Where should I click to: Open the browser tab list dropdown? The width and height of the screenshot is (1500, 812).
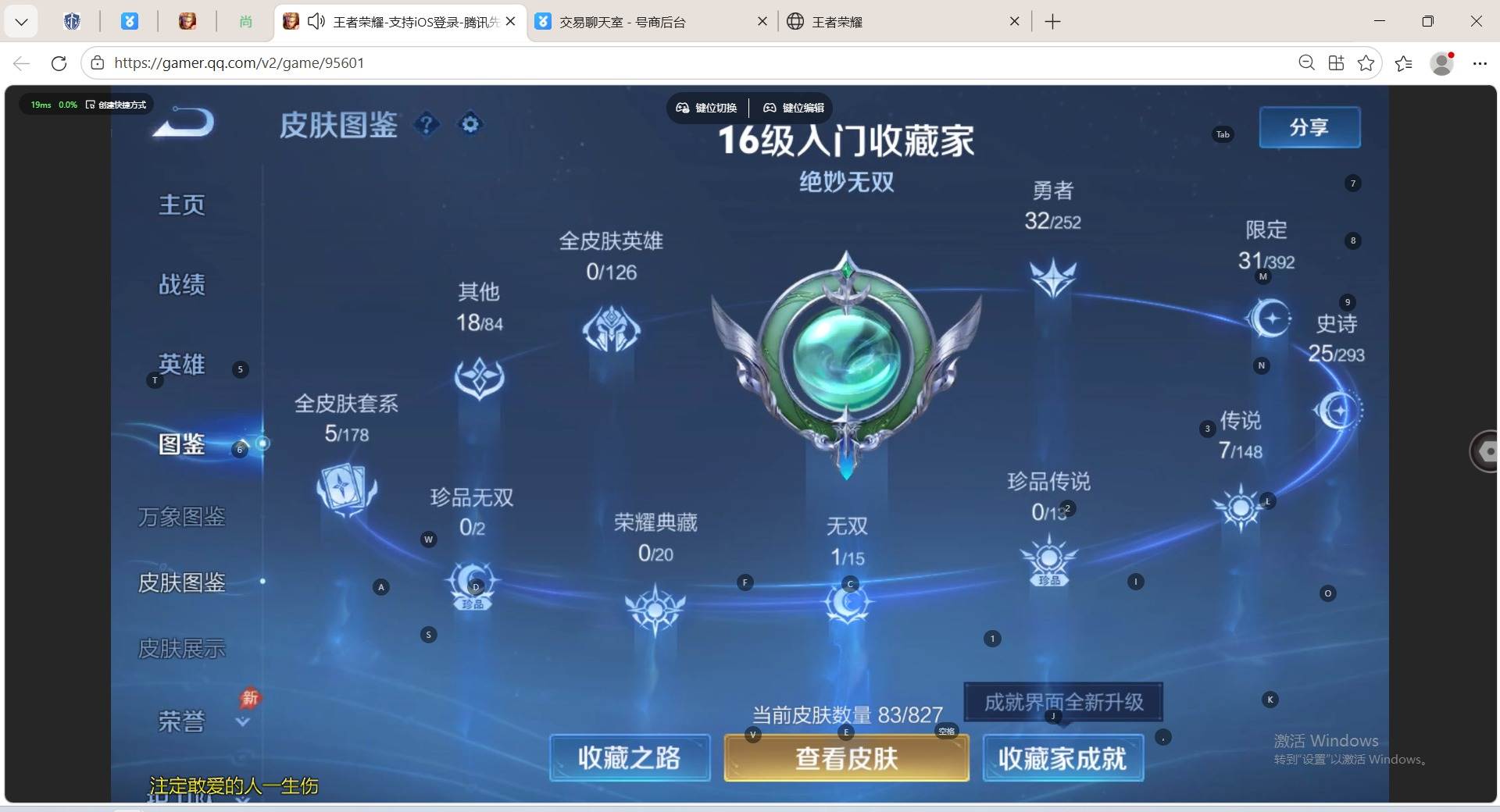21,22
